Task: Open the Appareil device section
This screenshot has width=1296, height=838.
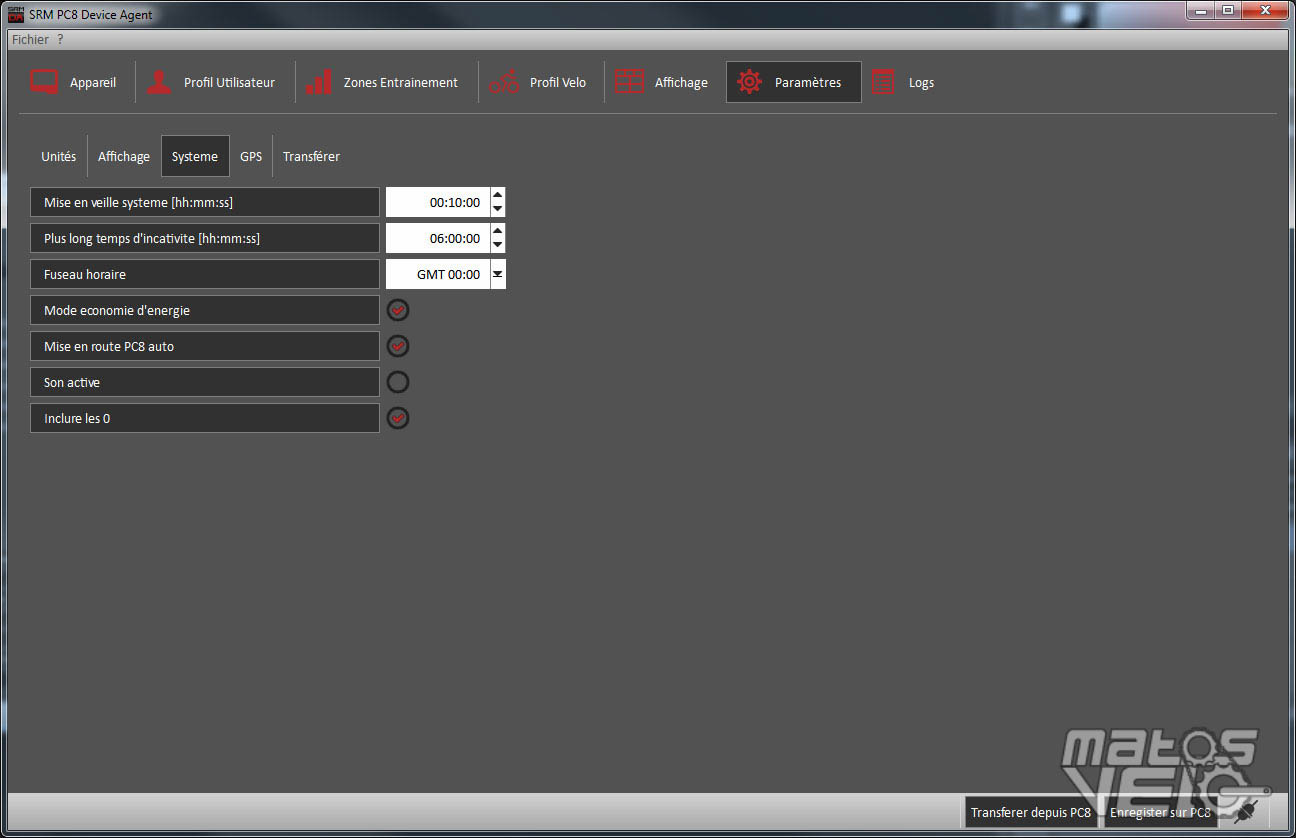Action: coord(73,82)
